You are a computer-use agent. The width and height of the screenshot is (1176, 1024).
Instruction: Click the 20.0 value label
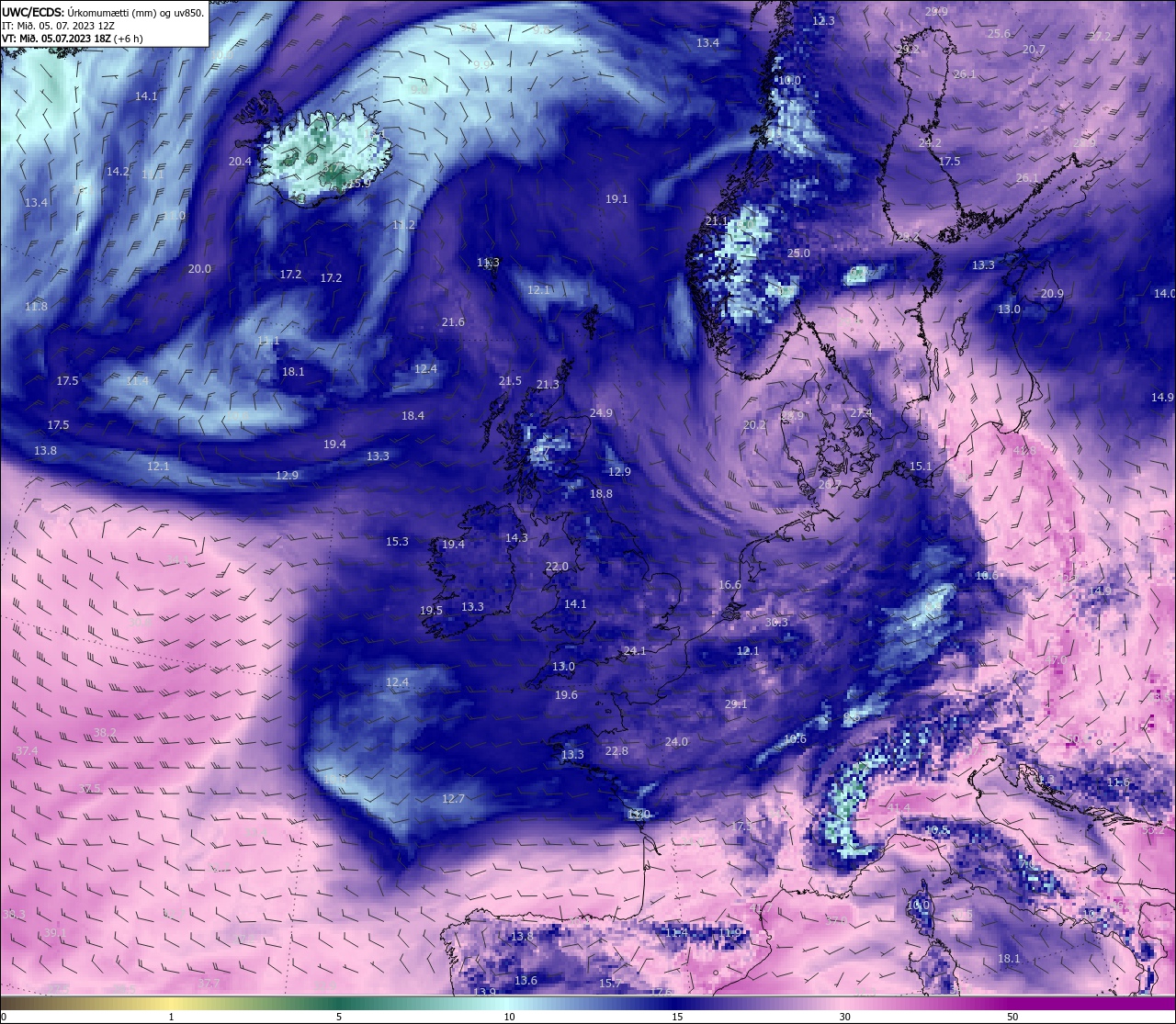(199, 269)
